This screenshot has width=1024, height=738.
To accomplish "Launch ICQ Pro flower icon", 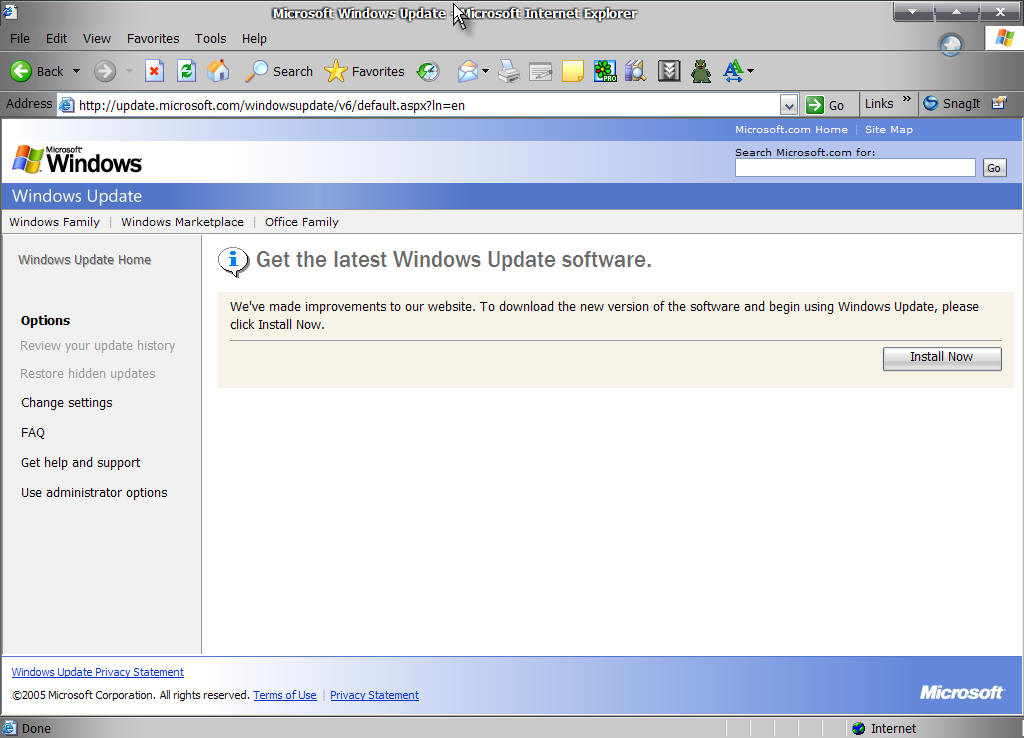I will pos(605,71).
